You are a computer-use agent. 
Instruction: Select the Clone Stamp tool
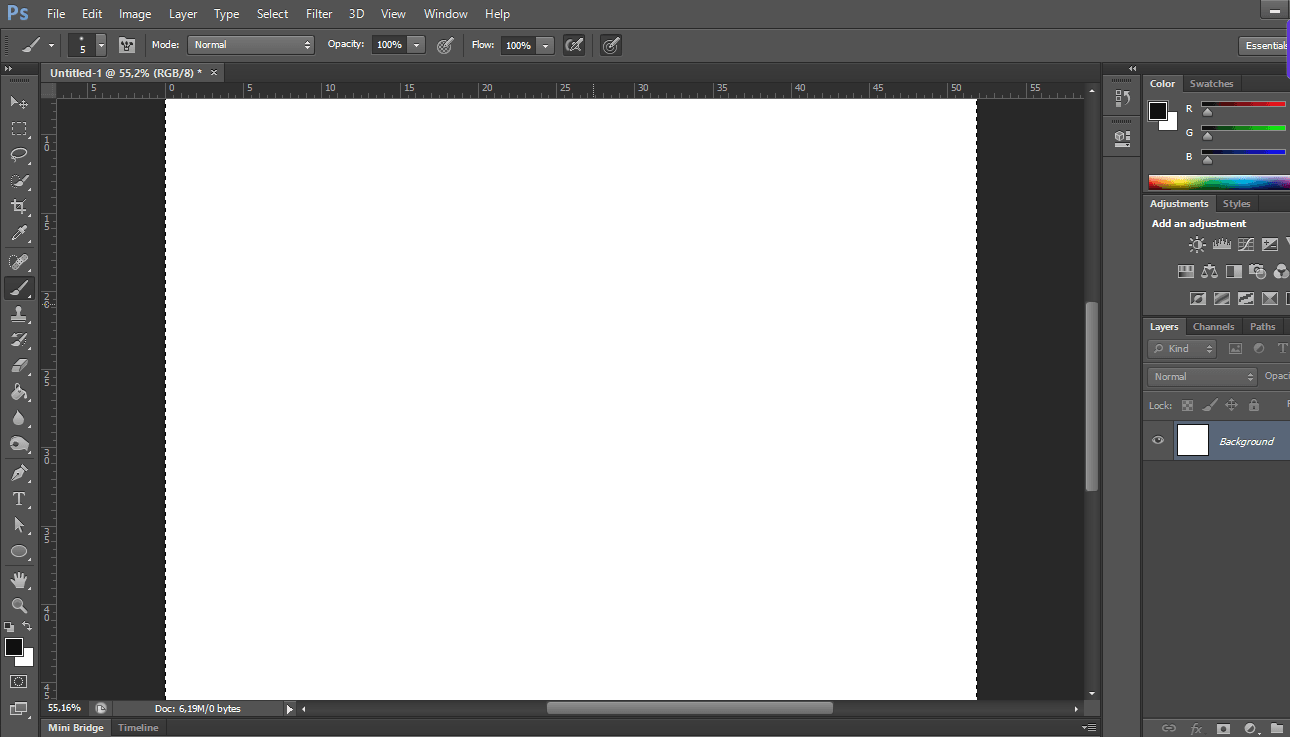pyautogui.click(x=19, y=314)
